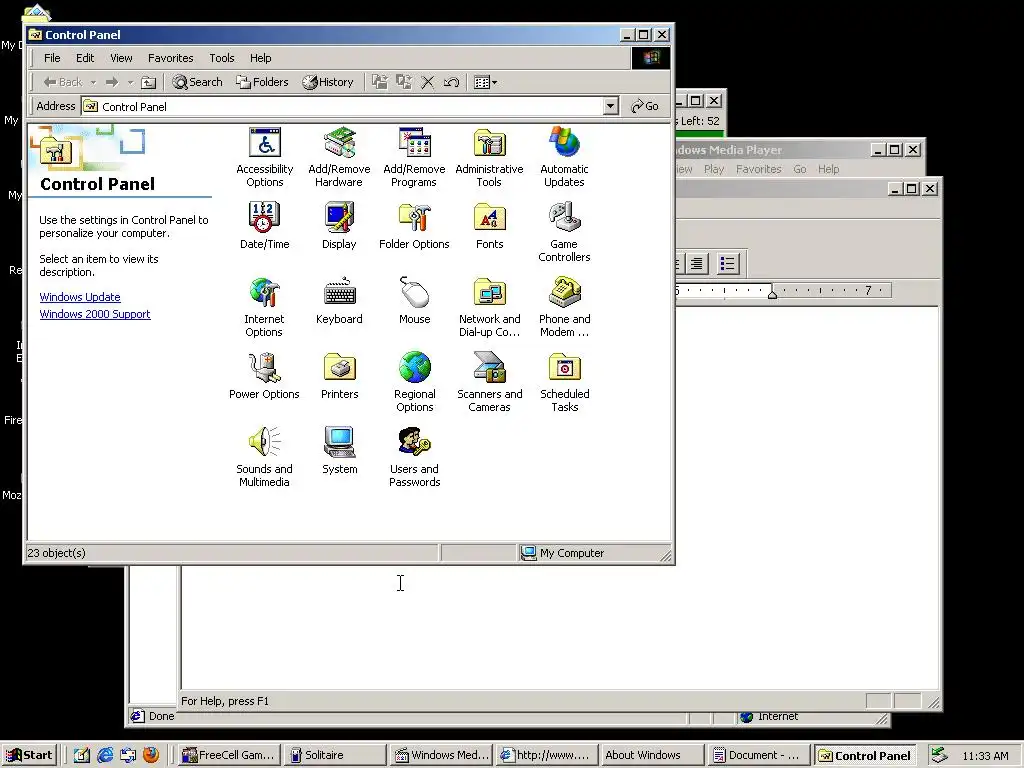The width and height of the screenshot is (1024, 768).
Task: Open System properties icon
Action: point(339,451)
